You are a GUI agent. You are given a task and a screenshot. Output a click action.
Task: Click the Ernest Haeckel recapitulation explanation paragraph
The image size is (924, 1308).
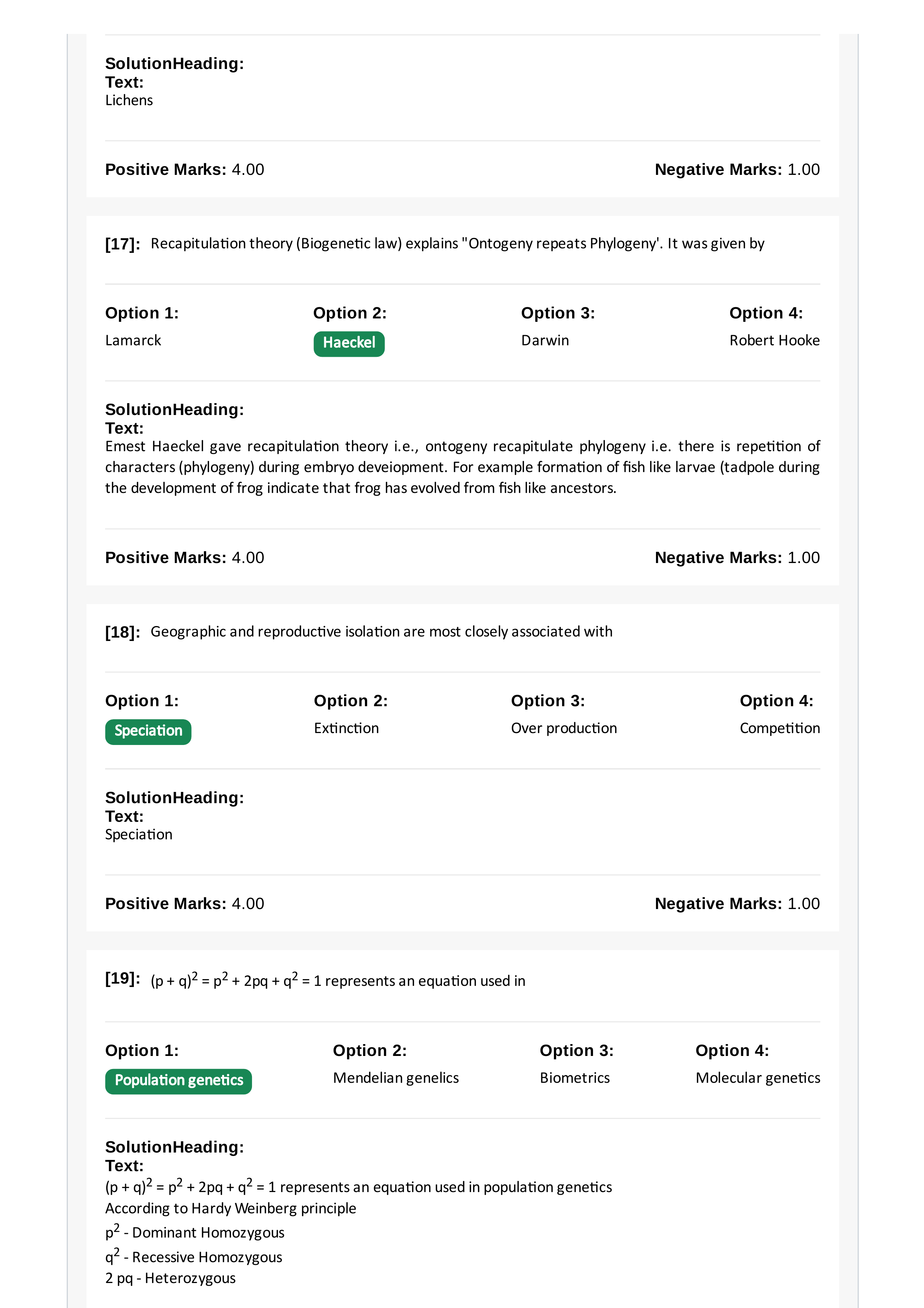tap(462, 467)
